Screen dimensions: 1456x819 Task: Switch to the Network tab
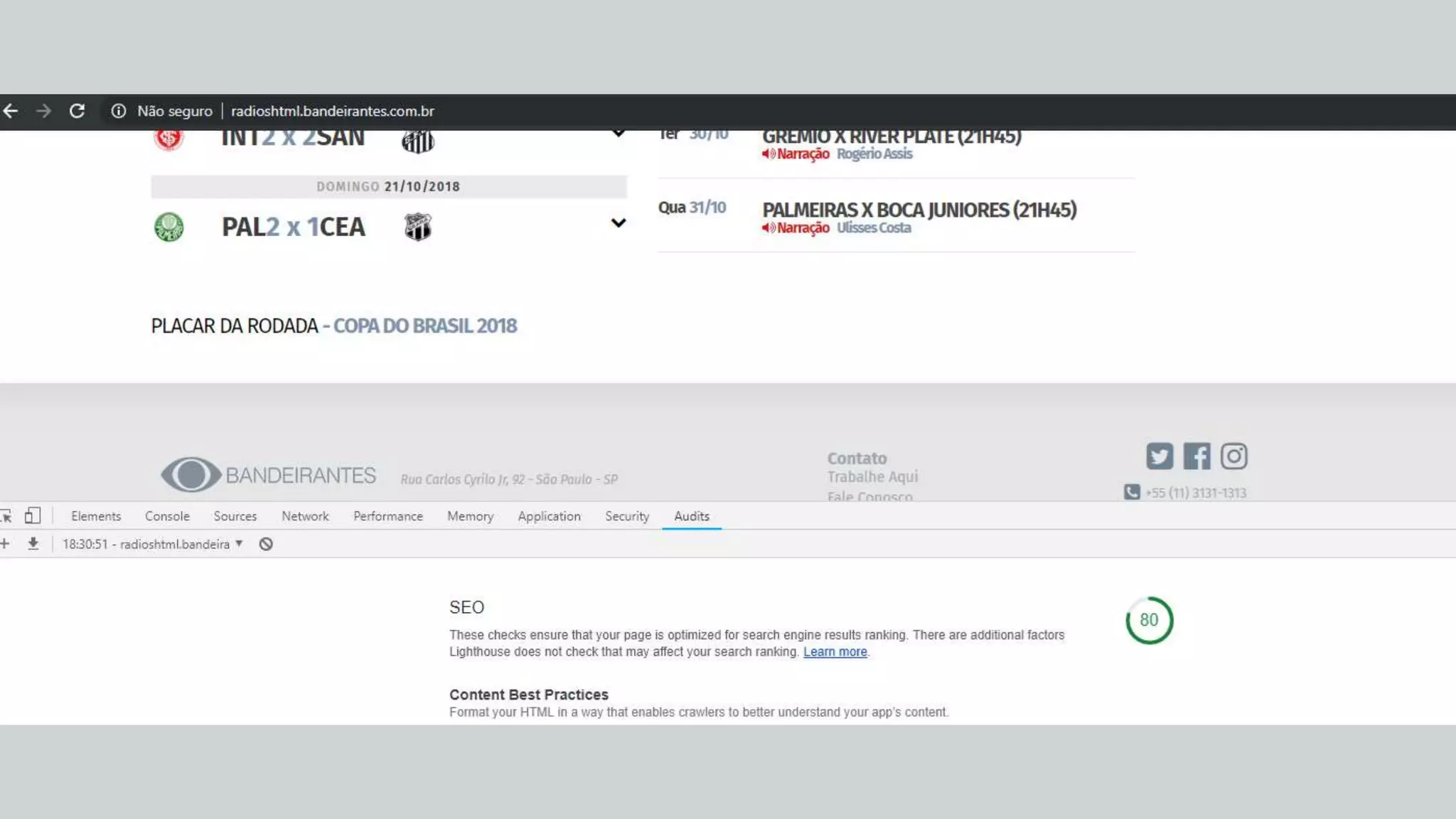point(305,516)
